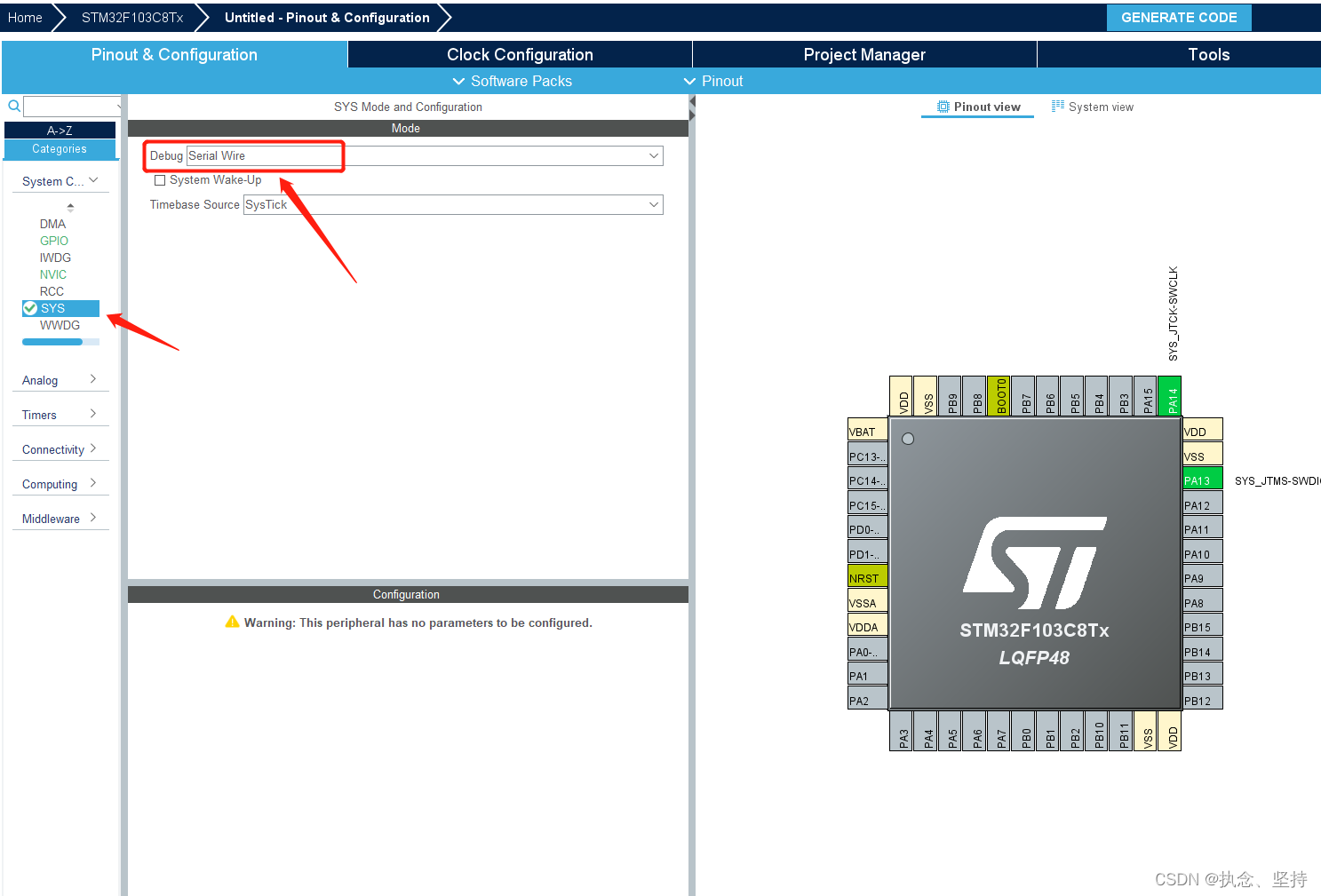The width and height of the screenshot is (1321, 896).
Task: Open the Tools tab
Action: (x=1209, y=54)
